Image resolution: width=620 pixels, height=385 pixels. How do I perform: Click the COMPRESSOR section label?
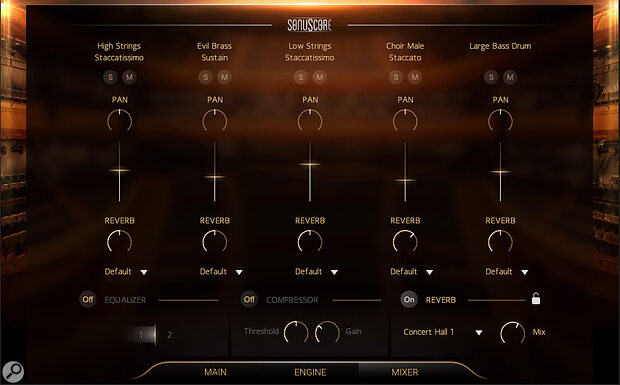[292, 300]
